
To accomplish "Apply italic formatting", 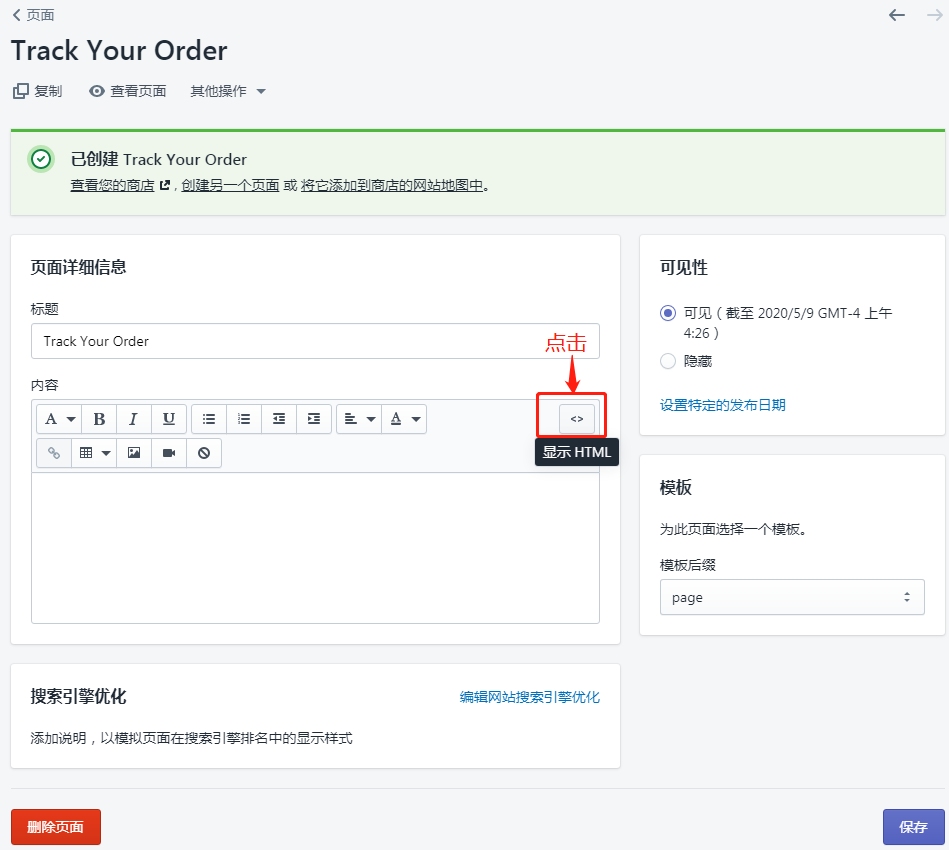I will coord(133,418).
